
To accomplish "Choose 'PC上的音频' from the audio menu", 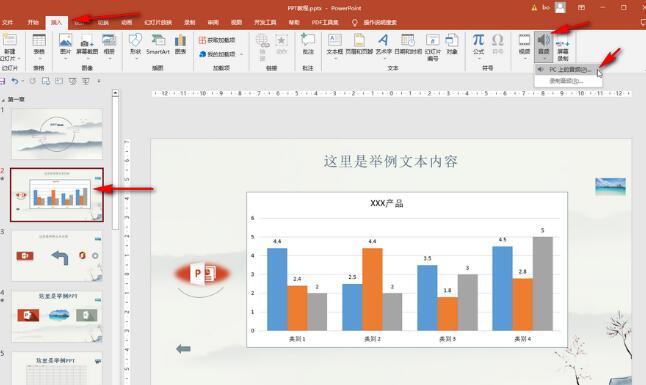I will click(568, 70).
